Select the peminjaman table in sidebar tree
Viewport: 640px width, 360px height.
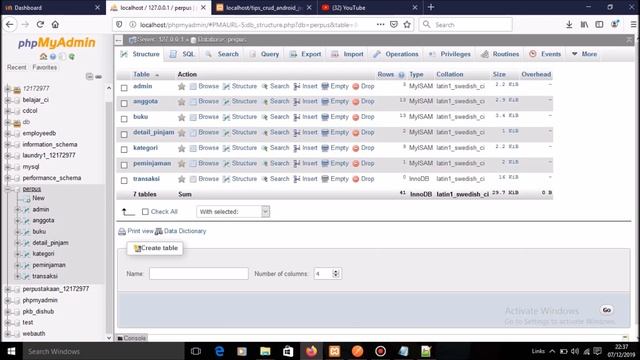(49, 265)
